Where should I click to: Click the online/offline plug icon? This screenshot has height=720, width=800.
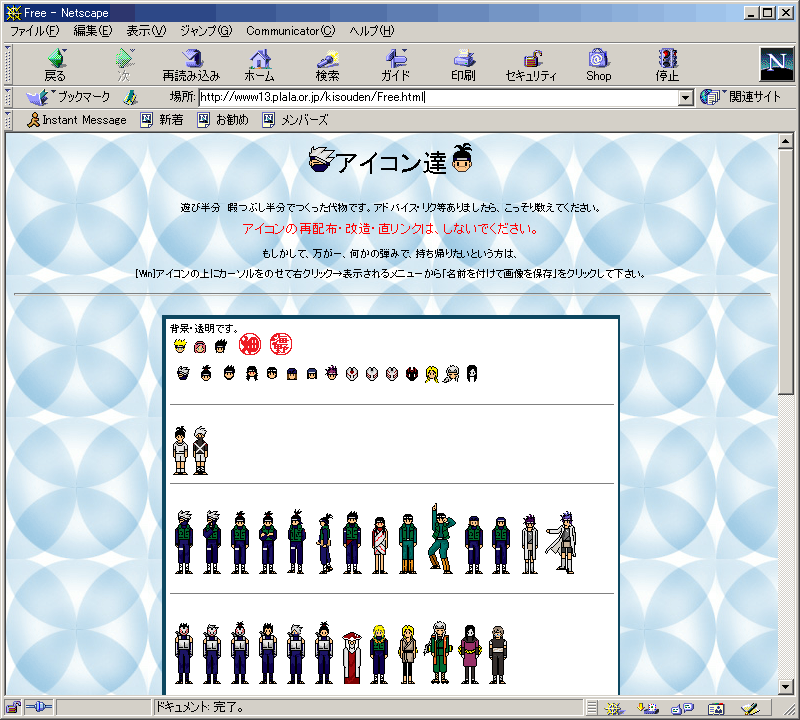[39, 707]
